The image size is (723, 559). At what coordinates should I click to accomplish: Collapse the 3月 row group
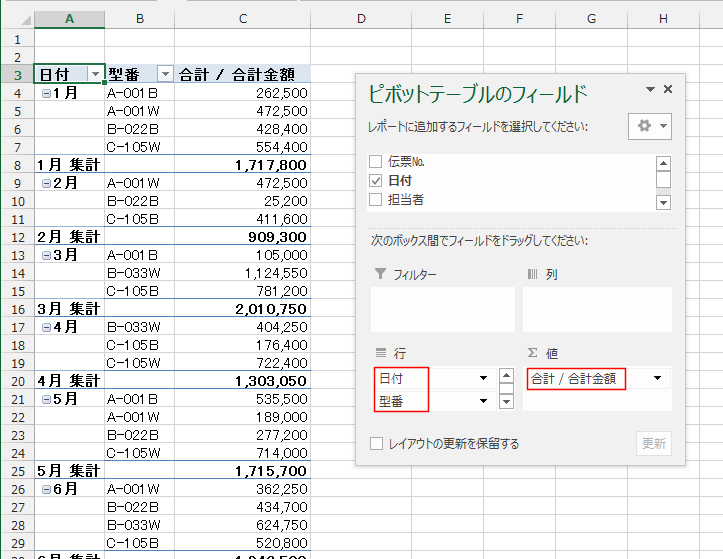pos(47,255)
